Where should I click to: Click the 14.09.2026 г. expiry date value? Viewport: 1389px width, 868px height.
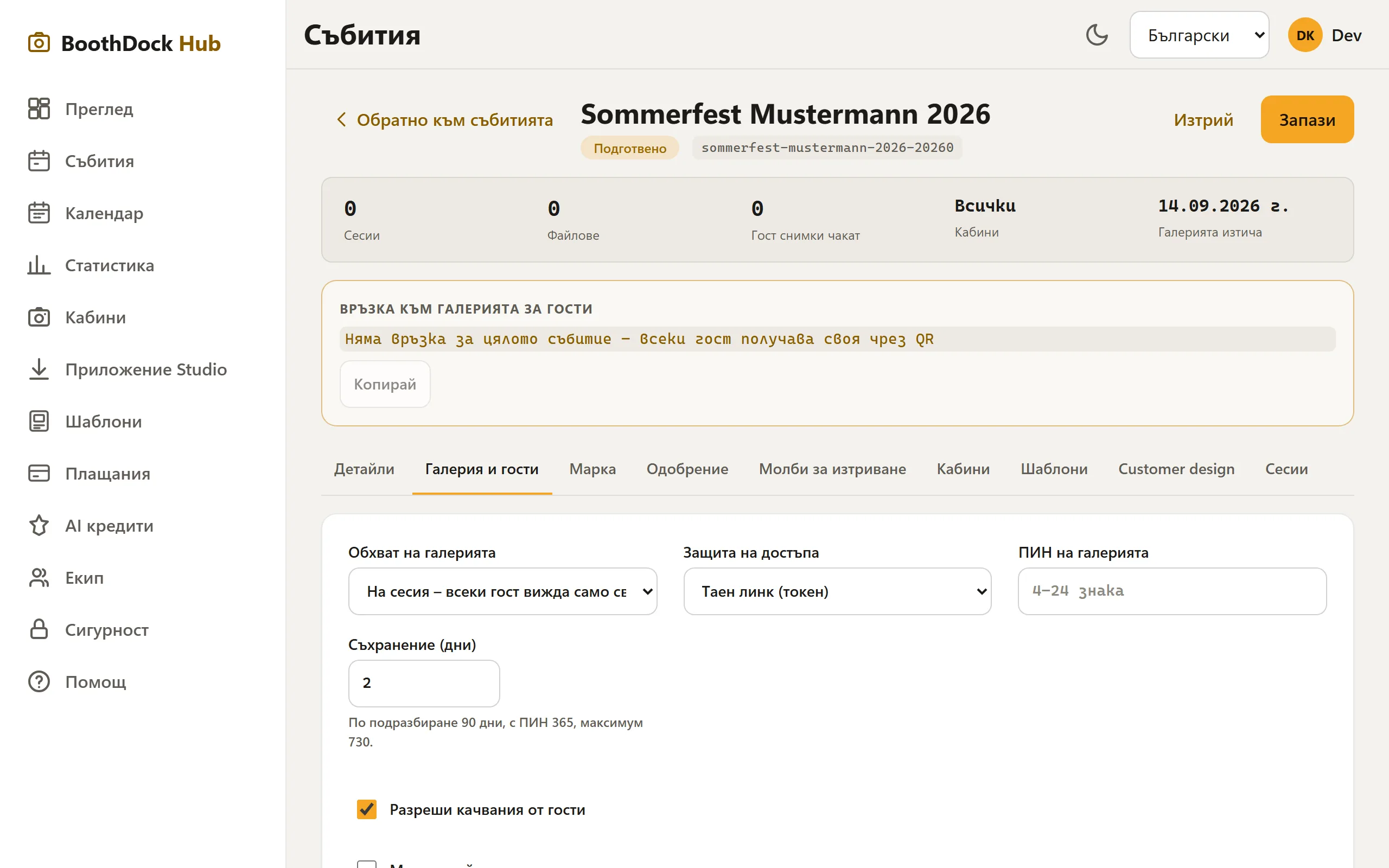point(1224,206)
